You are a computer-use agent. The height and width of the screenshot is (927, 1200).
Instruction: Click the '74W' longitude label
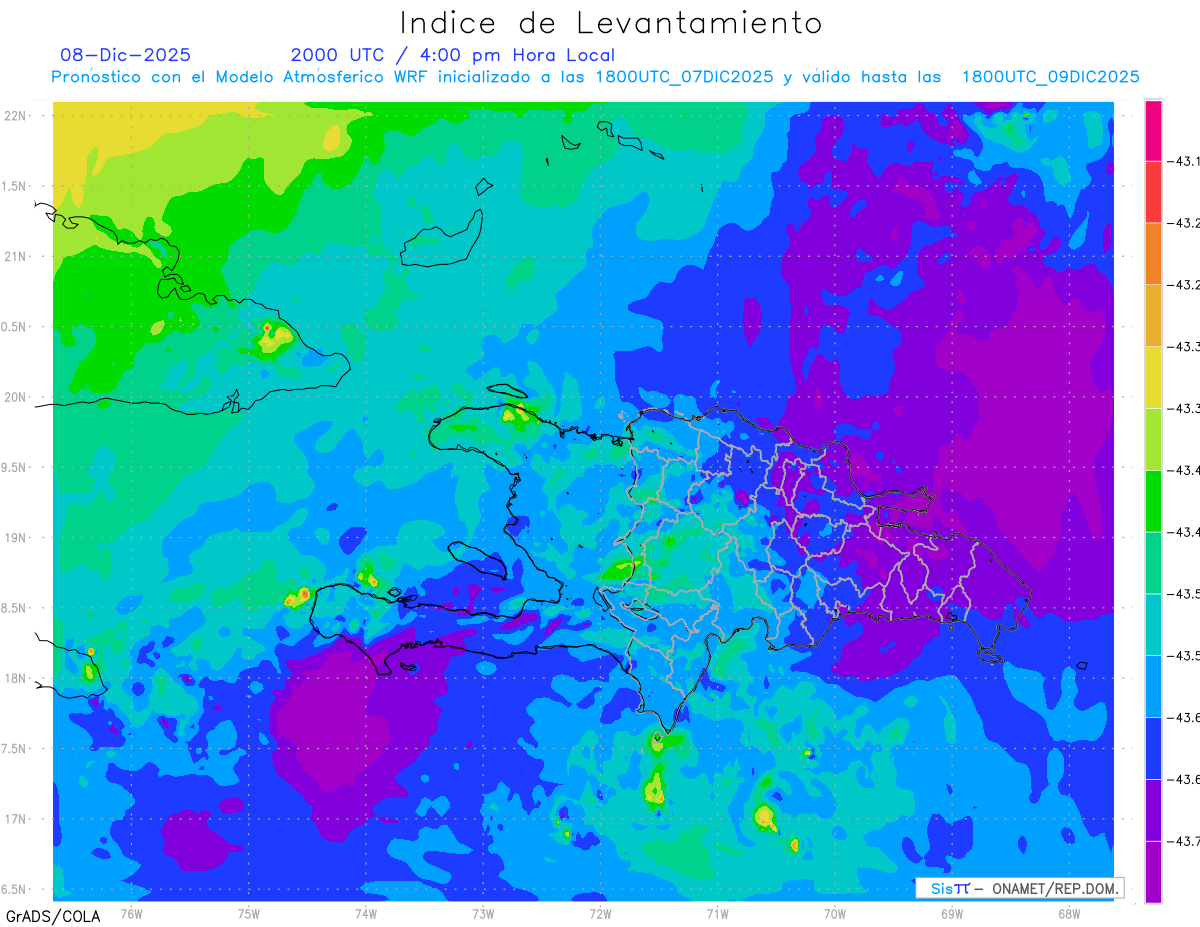click(366, 913)
